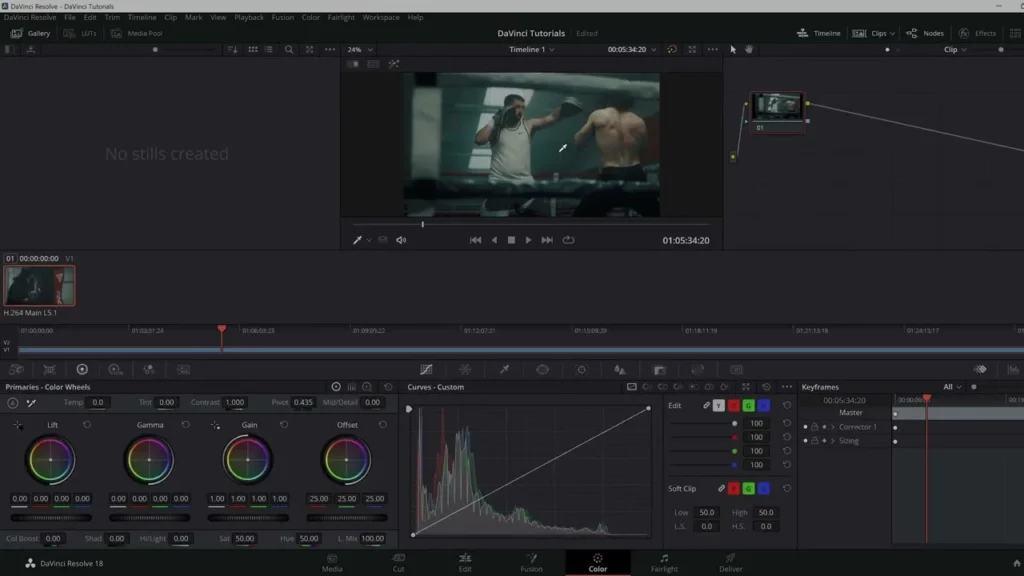Open the RGB Mixer palette
This screenshot has height=576, width=1024.
tap(149, 370)
